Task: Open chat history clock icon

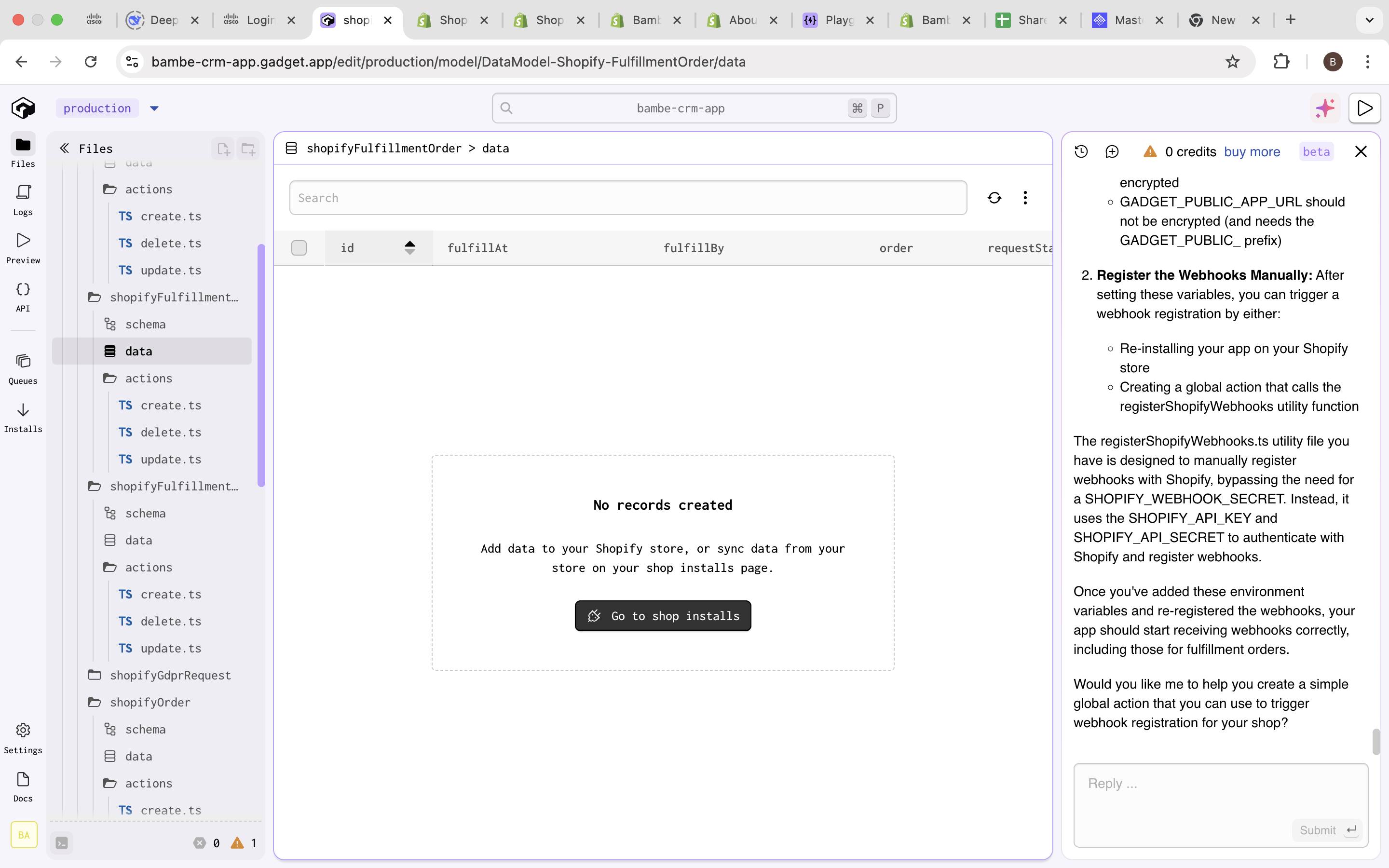Action: point(1081,151)
